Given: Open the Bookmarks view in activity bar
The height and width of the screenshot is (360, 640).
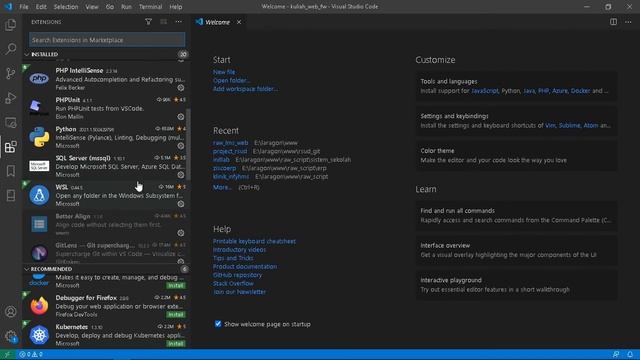Looking at the screenshot, I should 11,171.
